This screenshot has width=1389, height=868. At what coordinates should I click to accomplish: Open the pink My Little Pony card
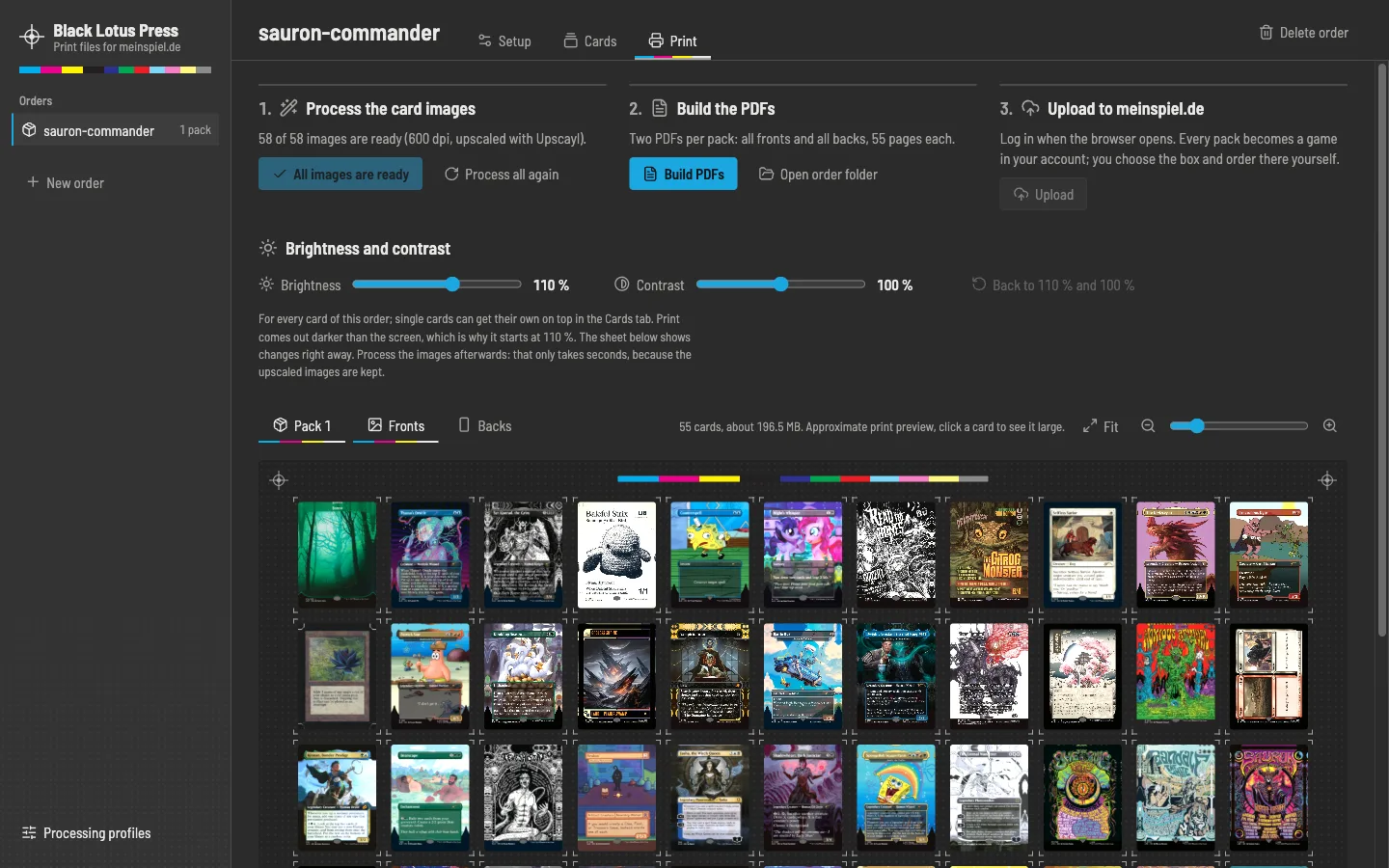[803, 554]
